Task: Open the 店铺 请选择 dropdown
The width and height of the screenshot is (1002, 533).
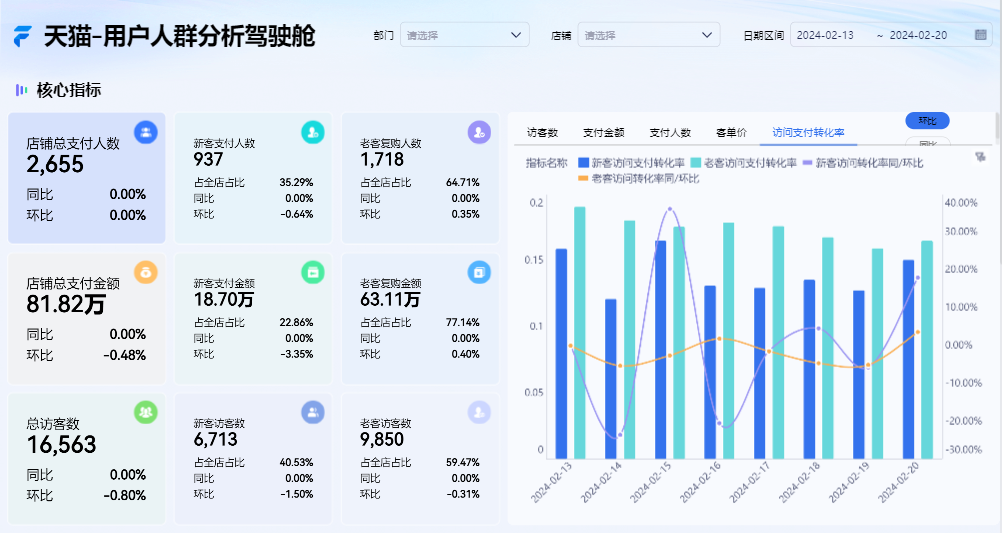Action: pos(649,35)
